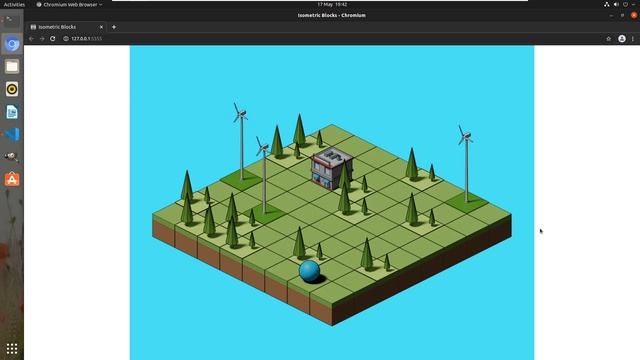Open the clock and calendar panel
This screenshot has width=640, height=360.
pyautogui.click(x=332, y=4)
